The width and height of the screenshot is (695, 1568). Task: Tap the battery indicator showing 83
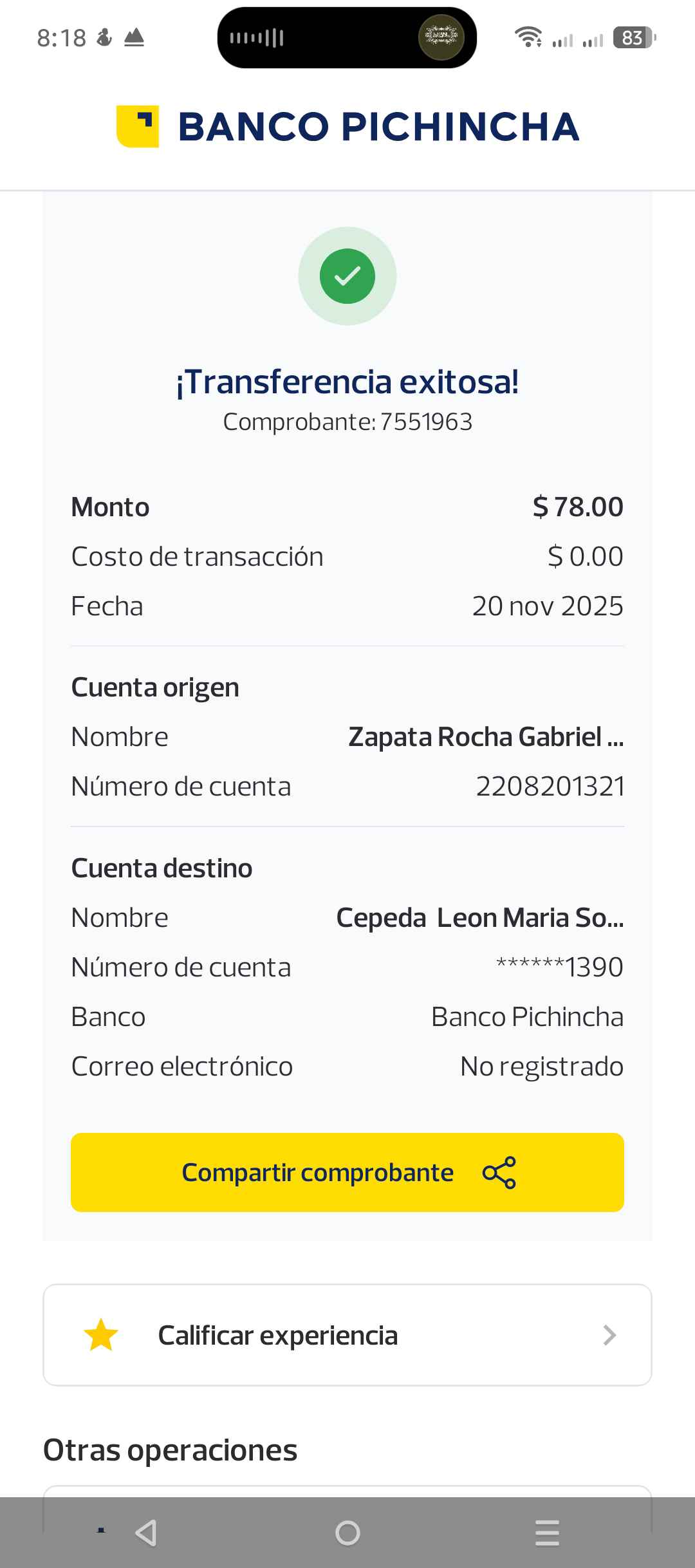click(634, 38)
